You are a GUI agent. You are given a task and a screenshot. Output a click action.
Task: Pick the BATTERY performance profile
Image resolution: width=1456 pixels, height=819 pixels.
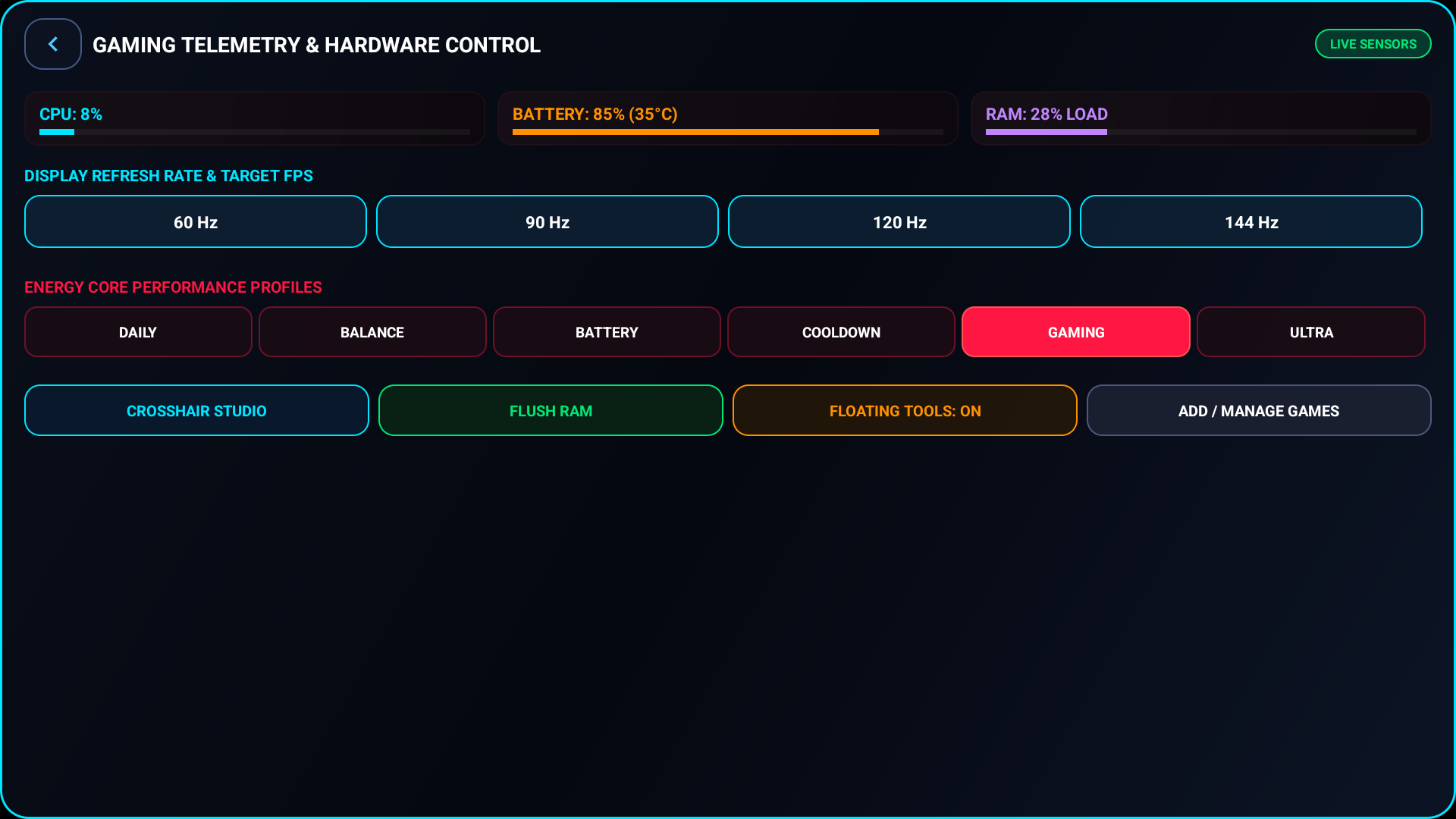pyautogui.click(x=607, y=331)
